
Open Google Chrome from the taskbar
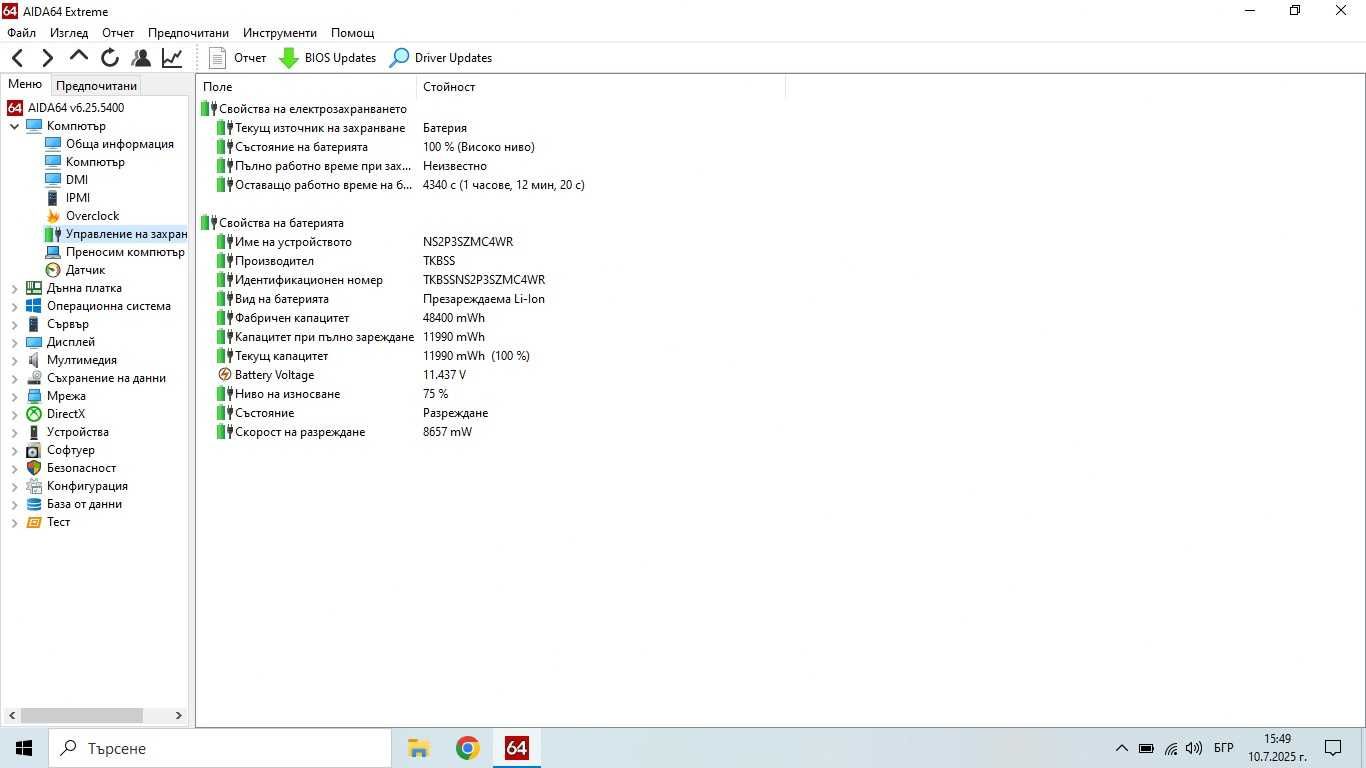click(x=467, y=748)
